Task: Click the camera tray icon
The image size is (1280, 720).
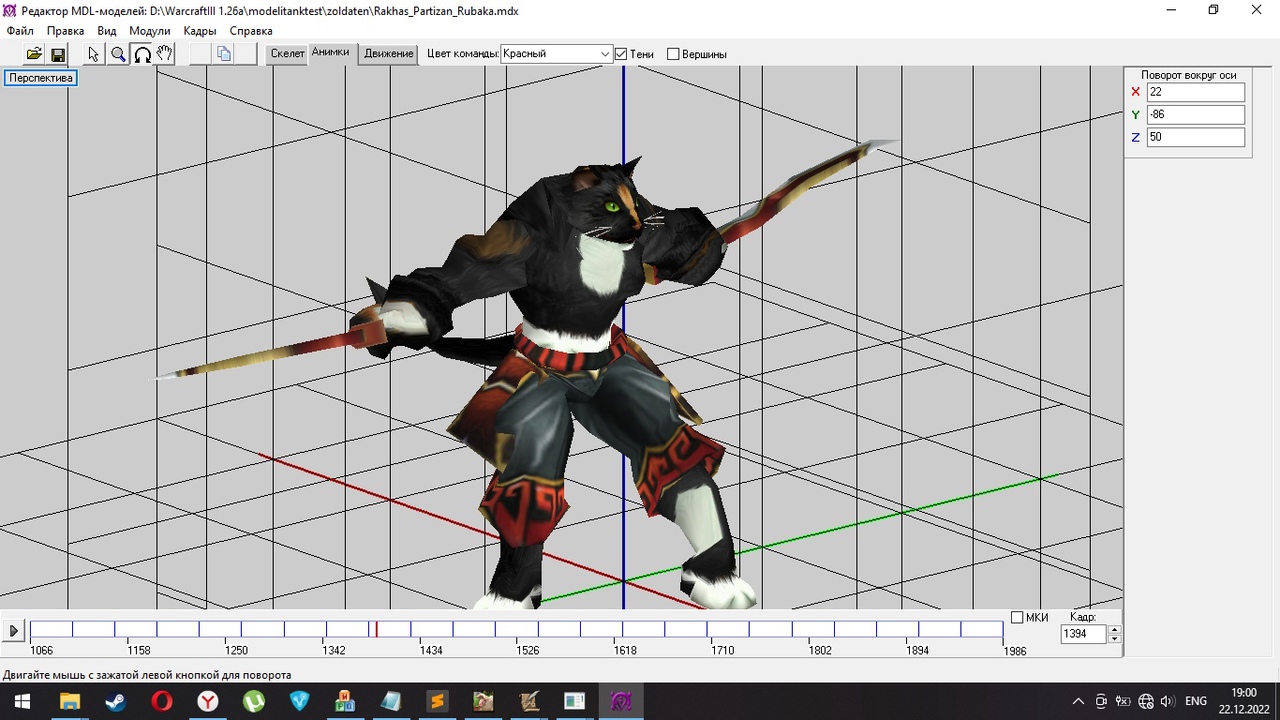Action: click(1101, 701)
